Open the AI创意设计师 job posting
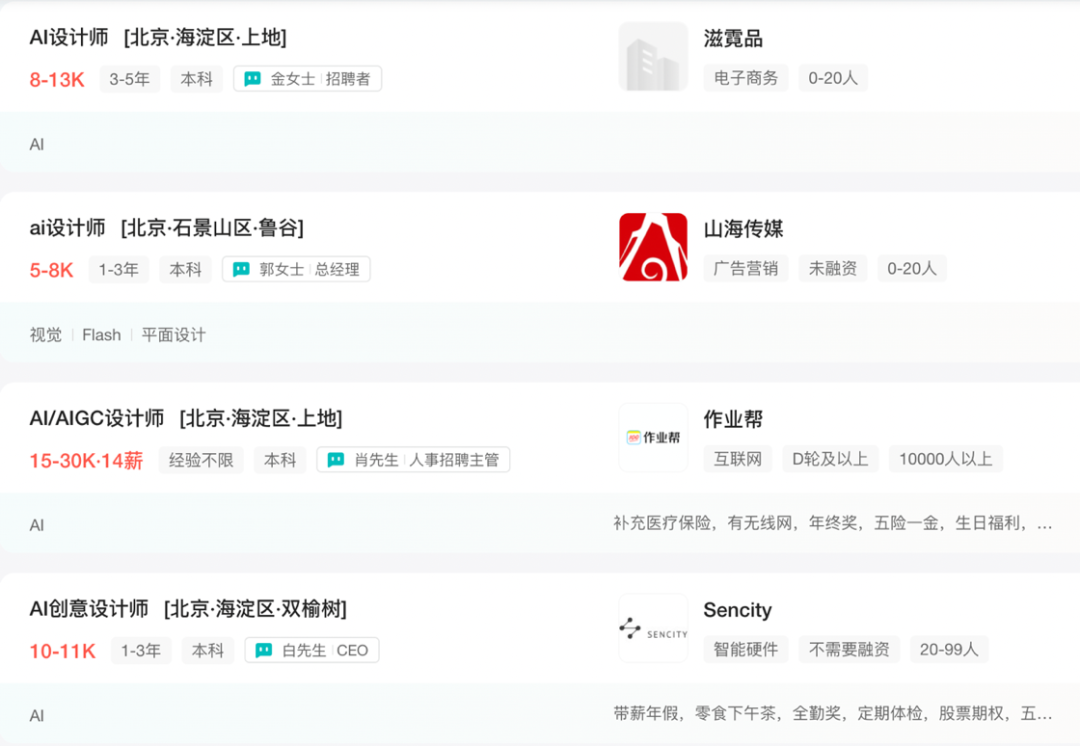The width and height of the screenshot is (1080, 746). [89, 609]
